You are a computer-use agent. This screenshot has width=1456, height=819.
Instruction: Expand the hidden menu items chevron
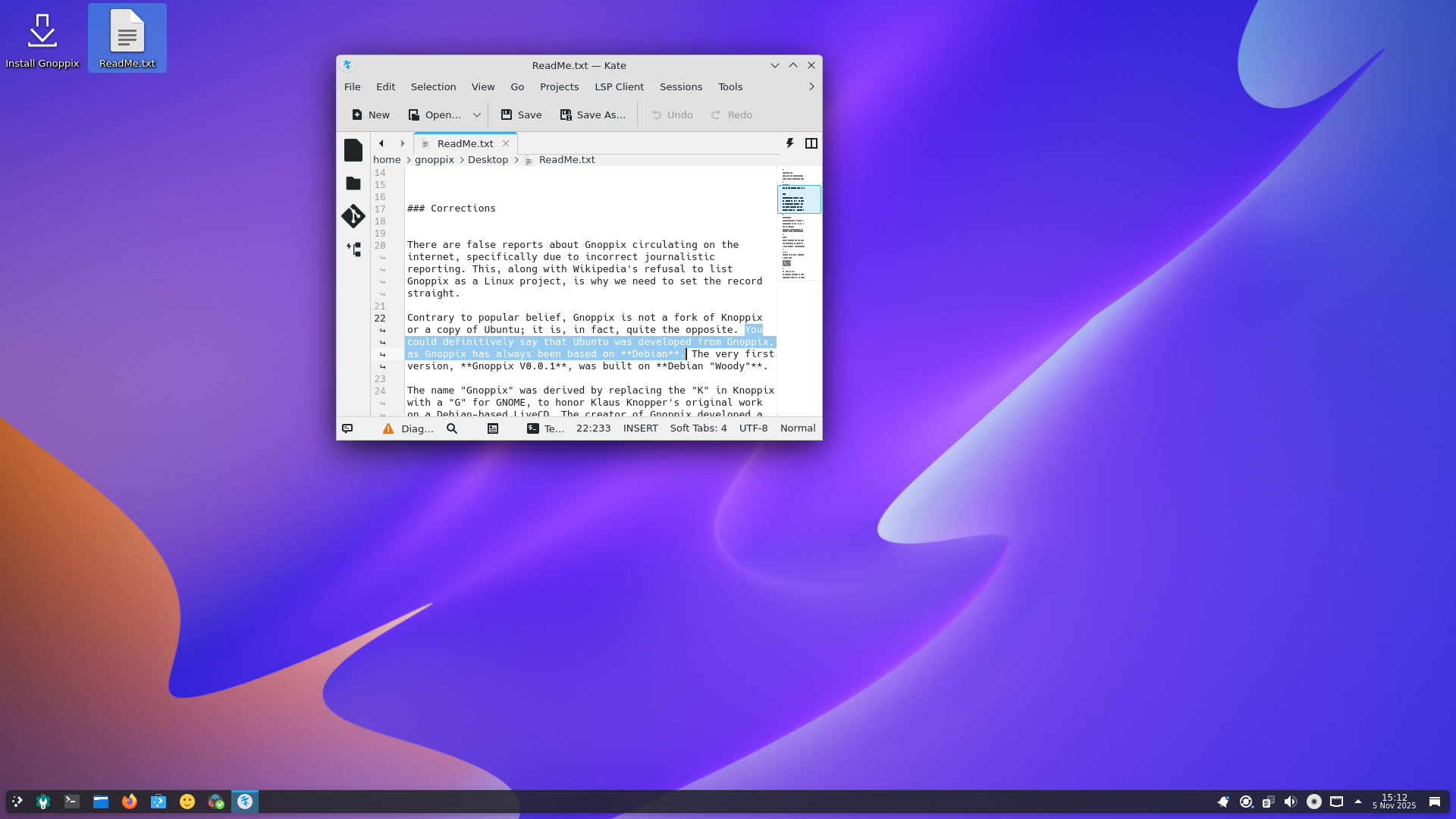(x=811, y=86)
